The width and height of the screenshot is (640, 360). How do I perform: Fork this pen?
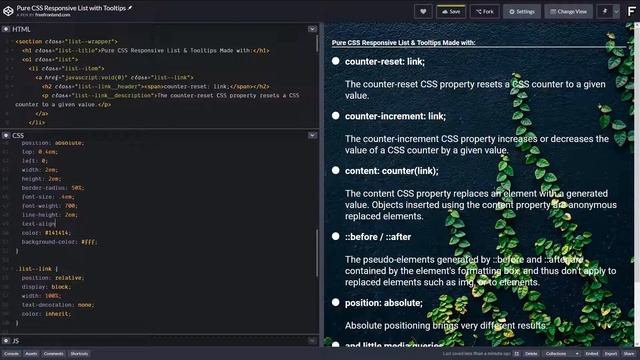click(485, 11)
